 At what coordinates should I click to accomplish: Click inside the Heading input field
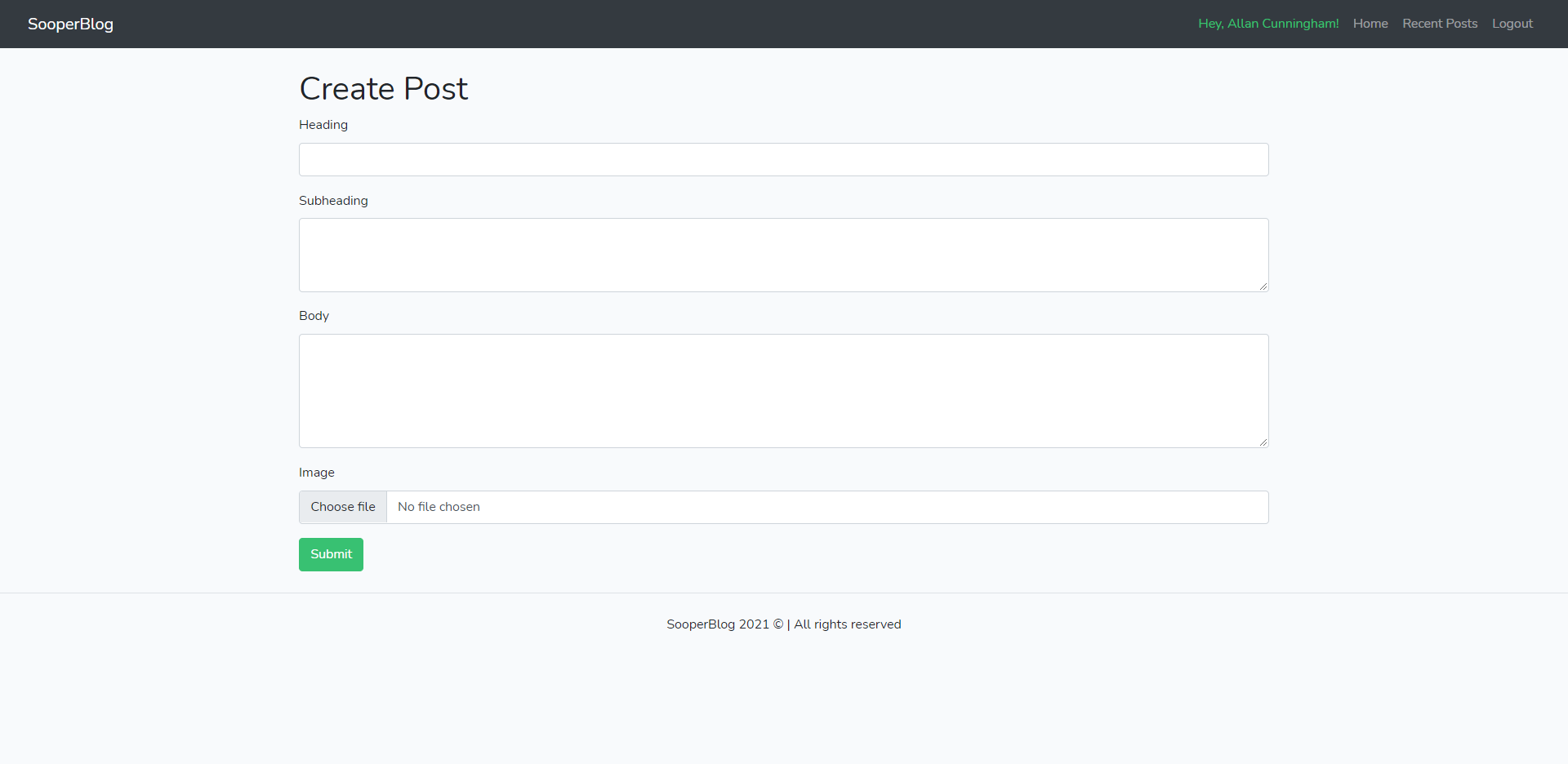pos(783,159)
